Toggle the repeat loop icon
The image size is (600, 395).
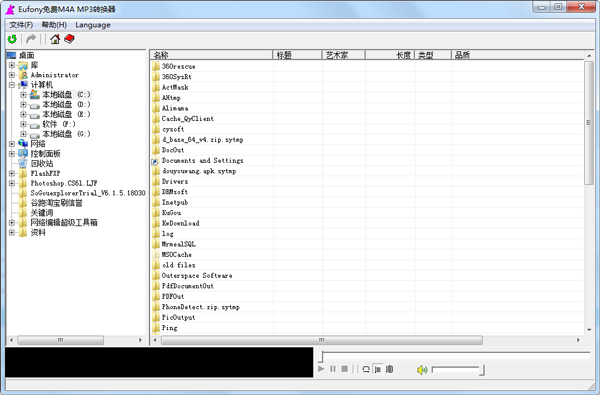366,369
